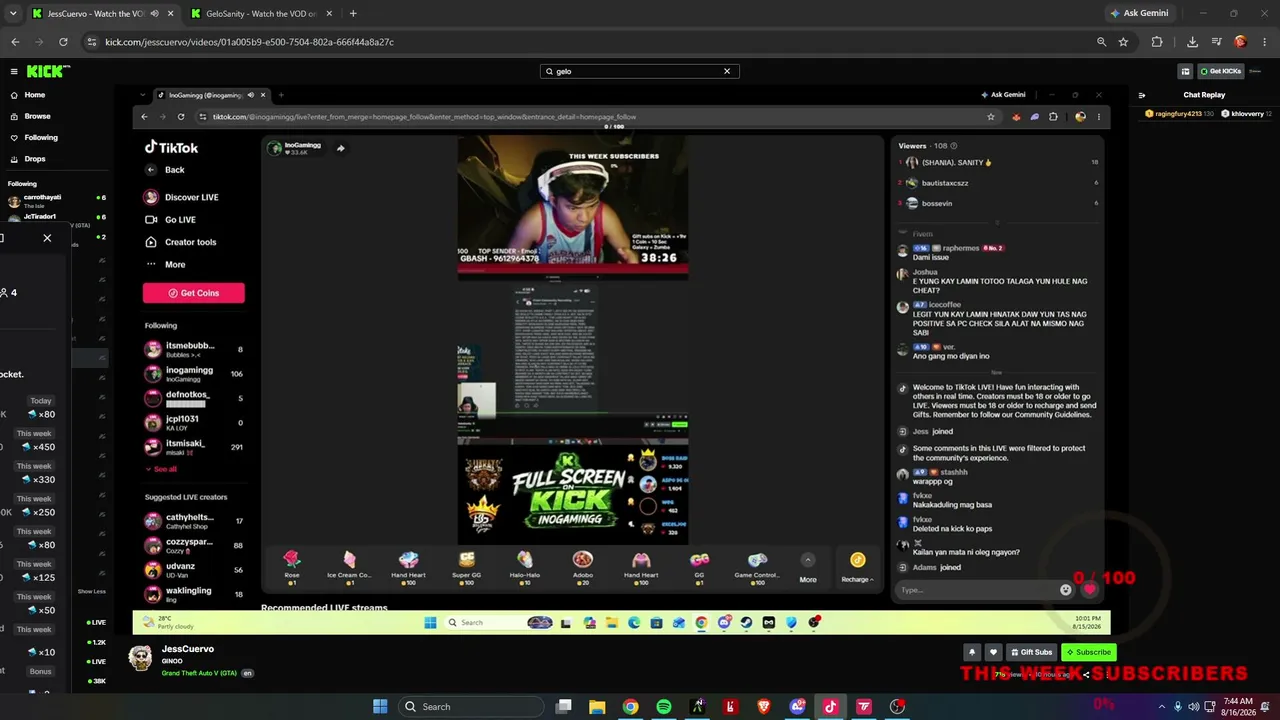View site information for kick.com

coord(92,42)
